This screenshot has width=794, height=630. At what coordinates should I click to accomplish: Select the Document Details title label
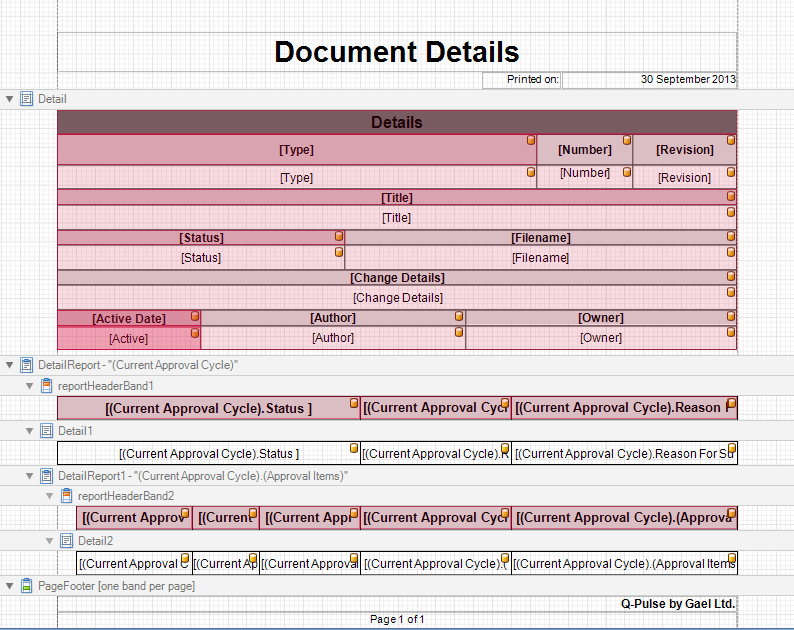point(397,52)
